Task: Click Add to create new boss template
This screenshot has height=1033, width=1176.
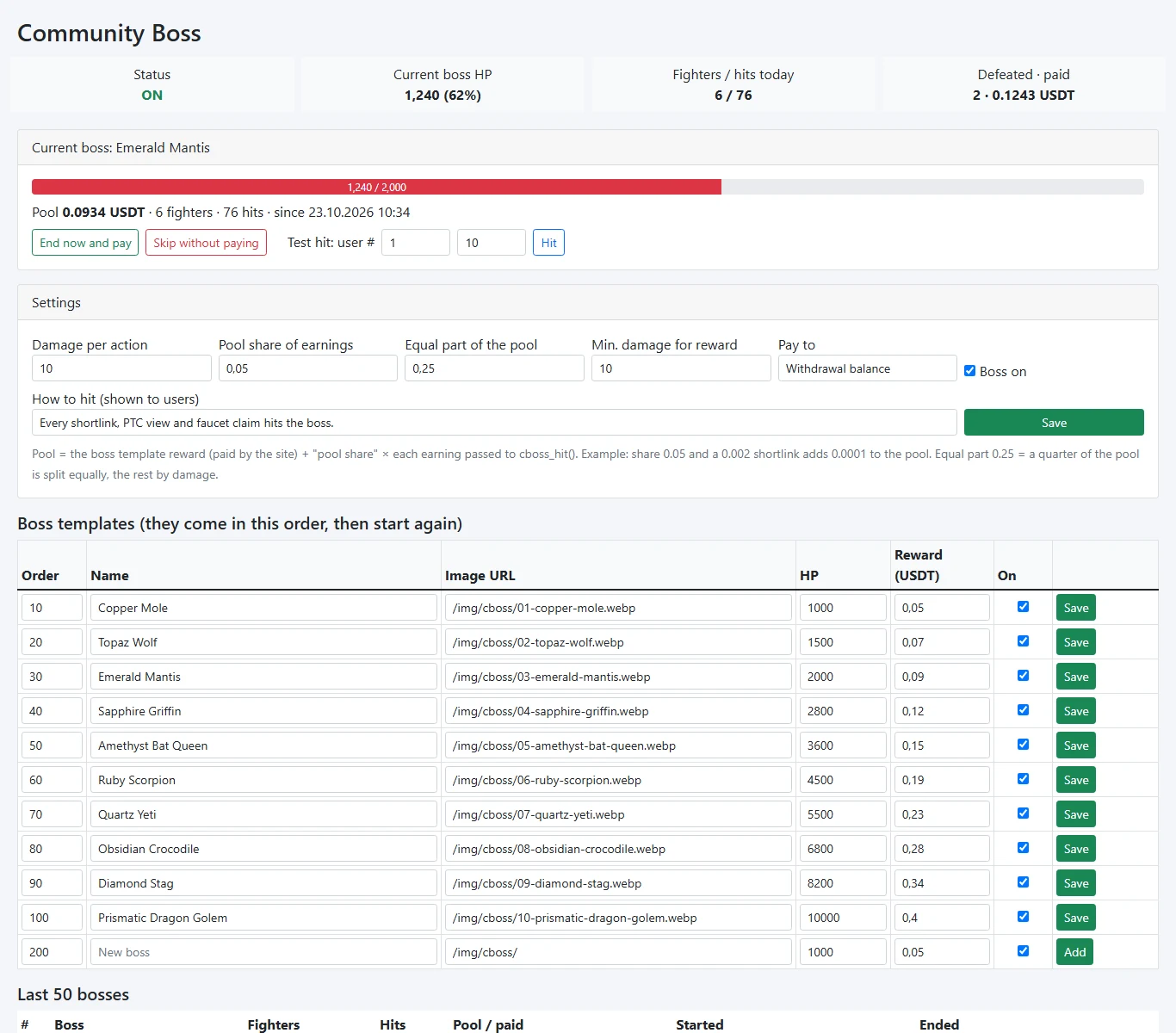Action: [1074, 952]
